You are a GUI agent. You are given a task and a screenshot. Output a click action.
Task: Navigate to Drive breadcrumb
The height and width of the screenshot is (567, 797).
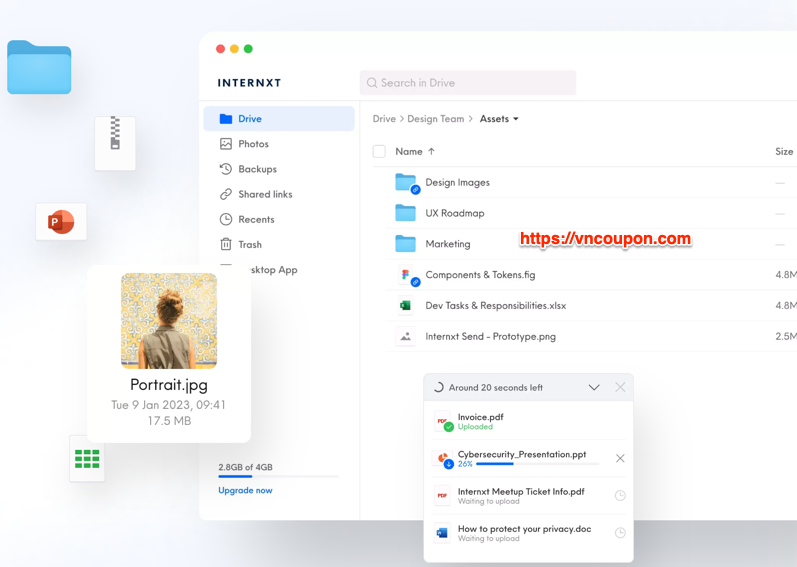(x=384, y=119)
